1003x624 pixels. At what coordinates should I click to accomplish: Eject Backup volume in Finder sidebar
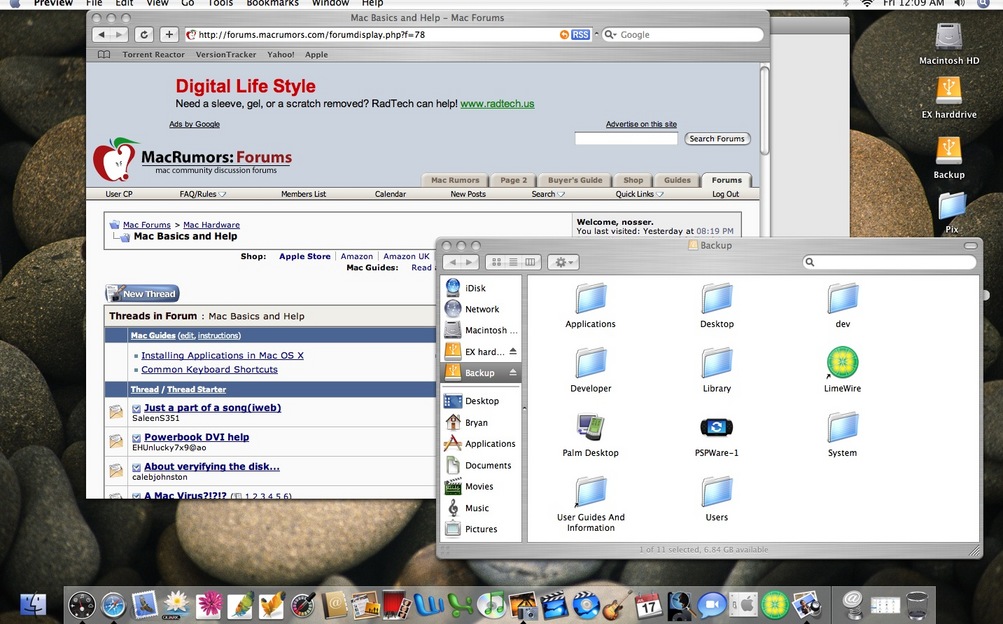[x=513, y=372]
